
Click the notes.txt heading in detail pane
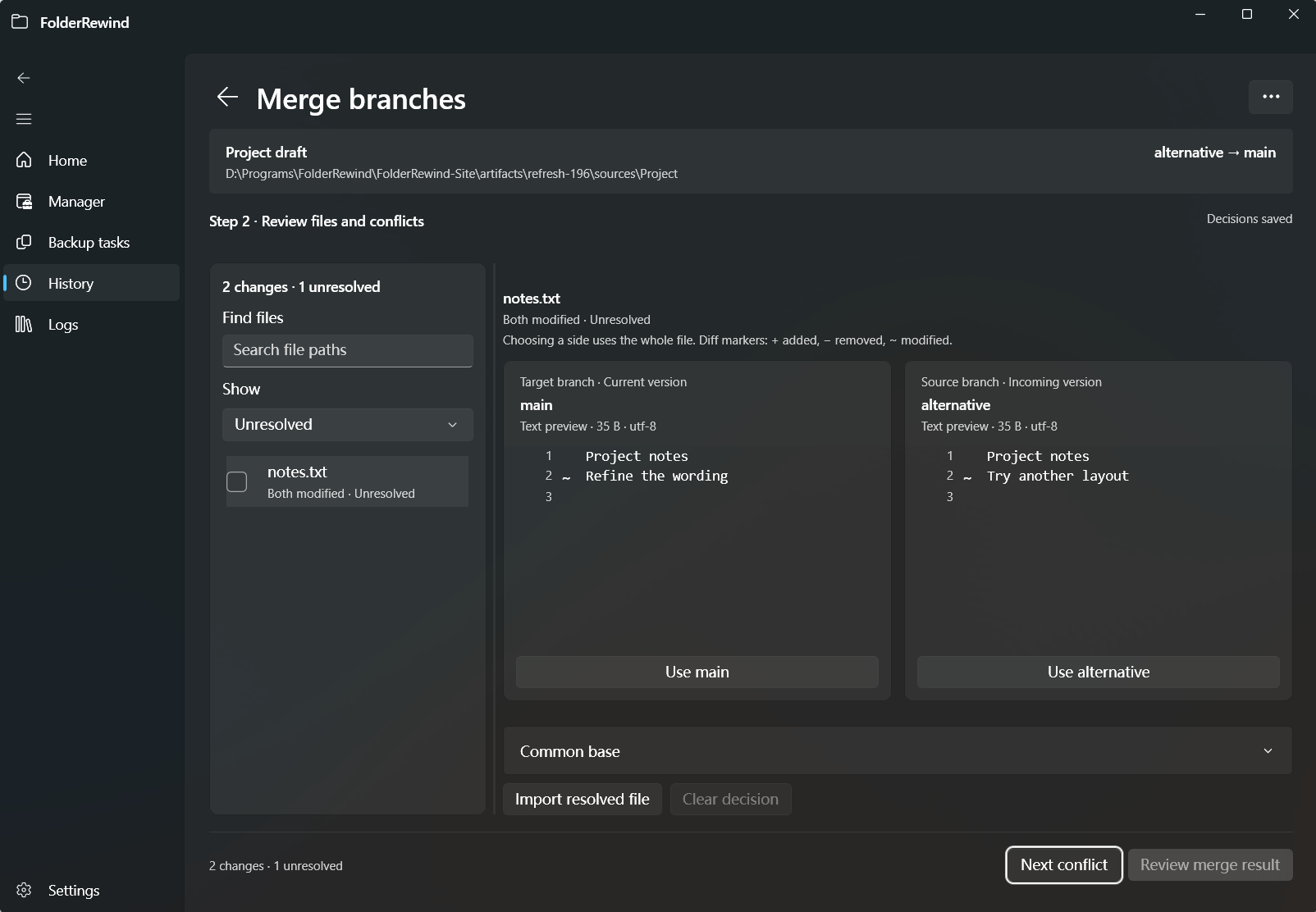532,299
